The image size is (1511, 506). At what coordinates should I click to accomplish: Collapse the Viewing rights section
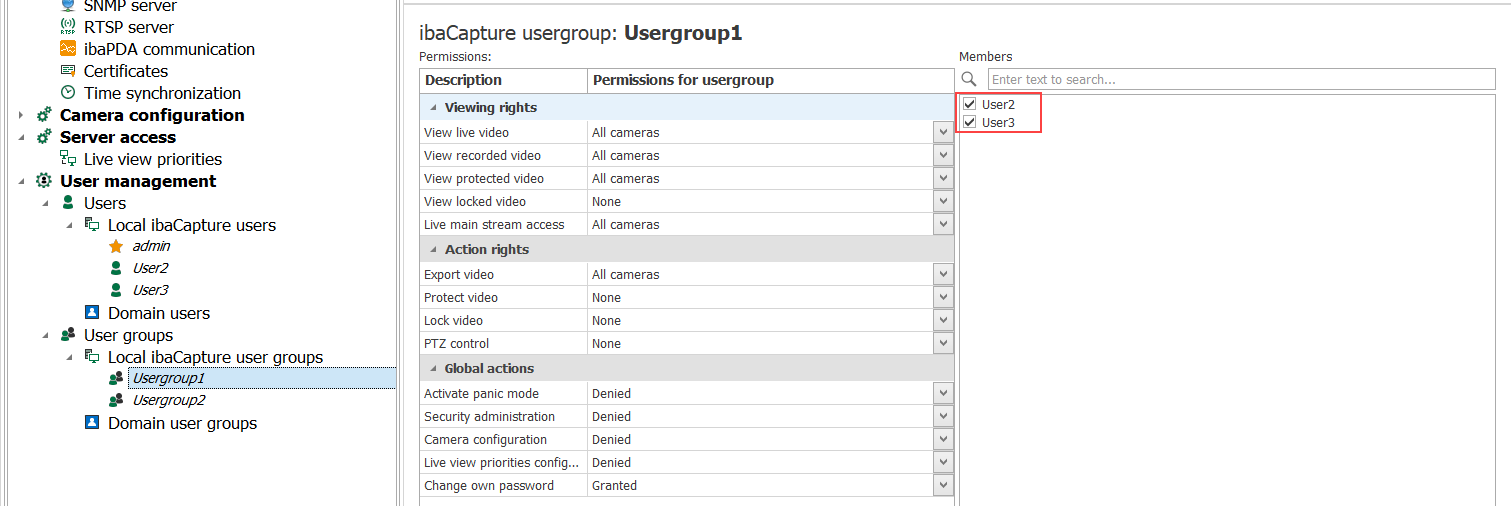point(433,107)
